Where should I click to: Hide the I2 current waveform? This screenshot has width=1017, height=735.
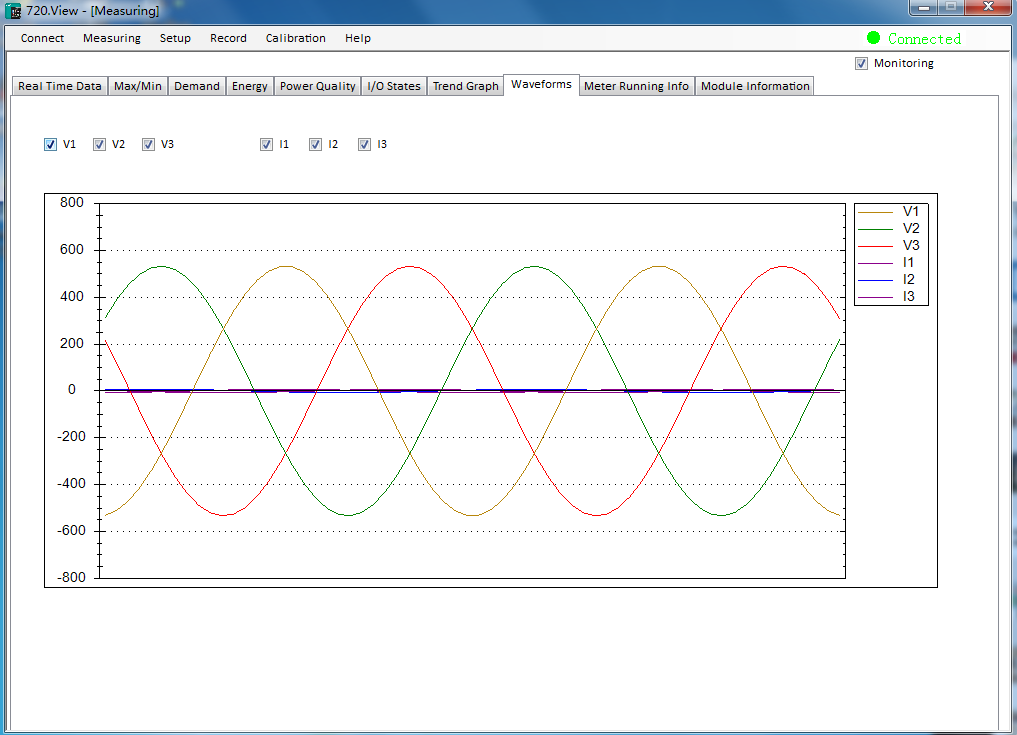click(x=316, y=144)
